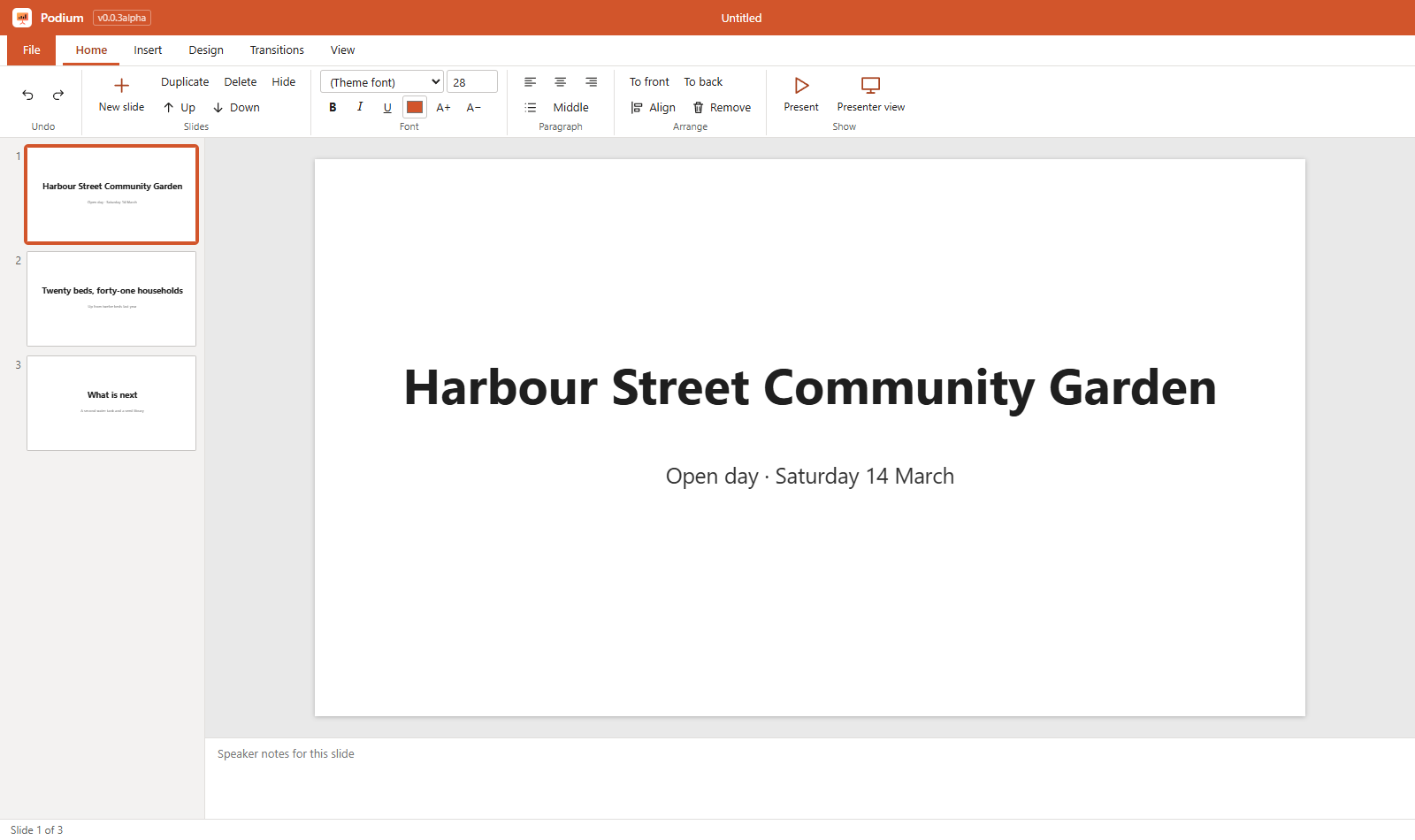Viewport: 1415px width, 840px height.
Task: Set vertical alignment to Middle
Action: [x=570, y=107]
